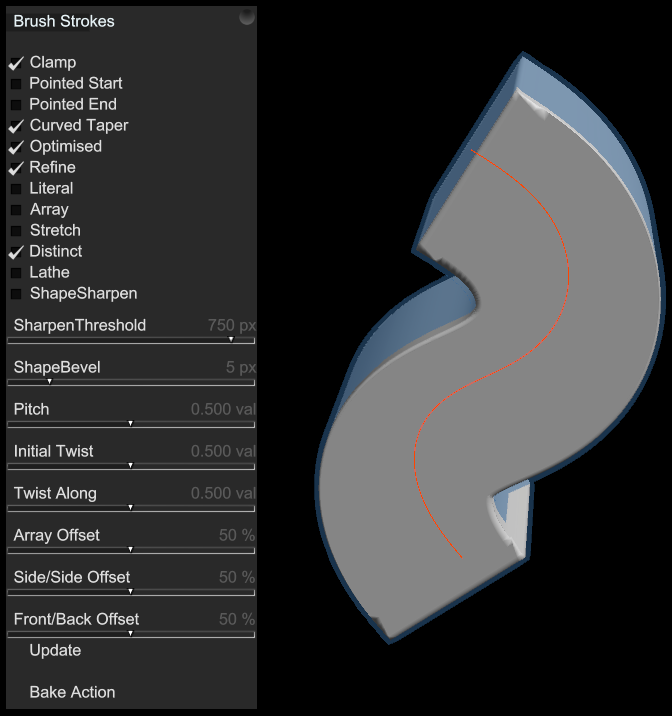Viewport: 672px width, 716px height.
Task: Click the Front/Back Offset 50 % value
Action: point(237,619)
